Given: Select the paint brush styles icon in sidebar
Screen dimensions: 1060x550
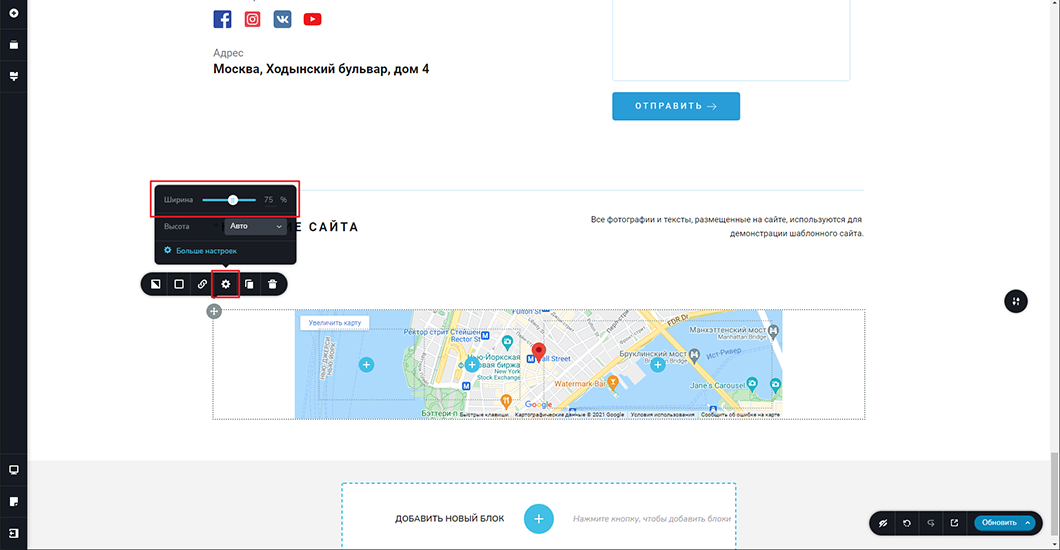Looking at the screenshot, I should [x=14, y=76].
